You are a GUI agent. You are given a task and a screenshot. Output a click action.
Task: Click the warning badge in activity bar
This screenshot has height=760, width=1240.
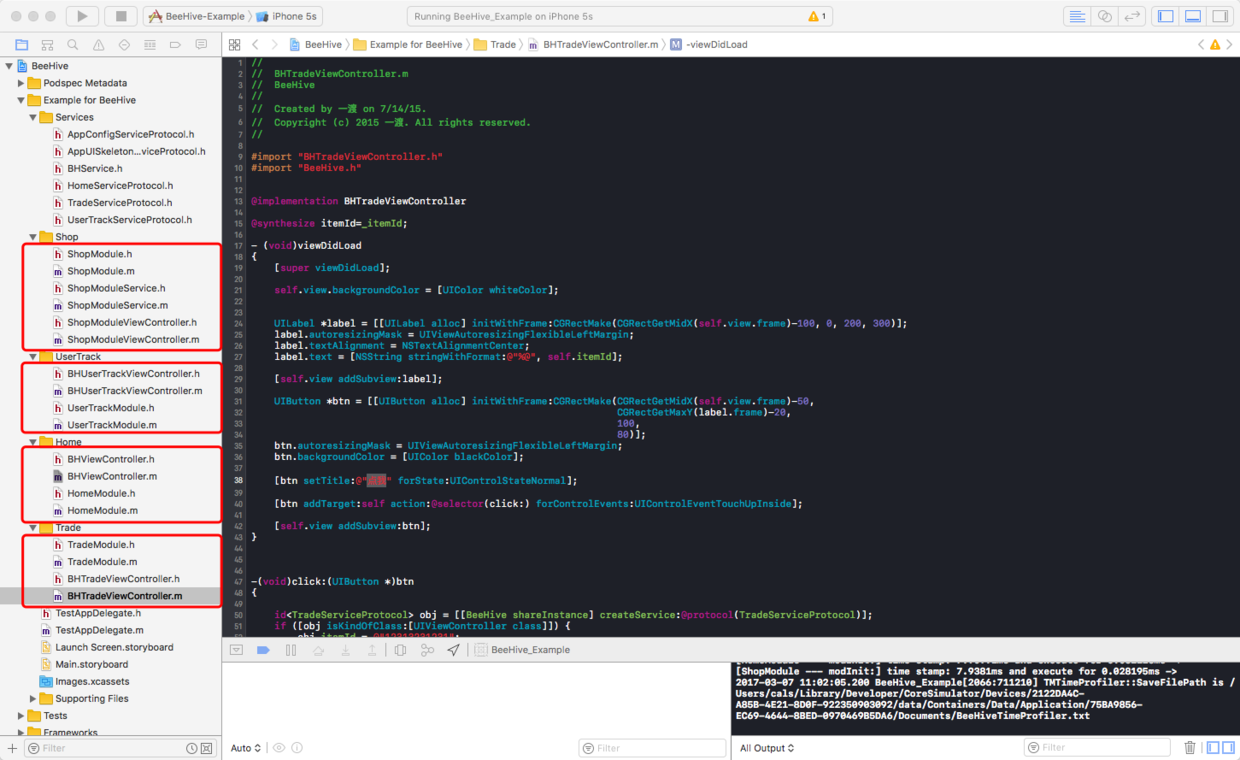pos(817,17)
